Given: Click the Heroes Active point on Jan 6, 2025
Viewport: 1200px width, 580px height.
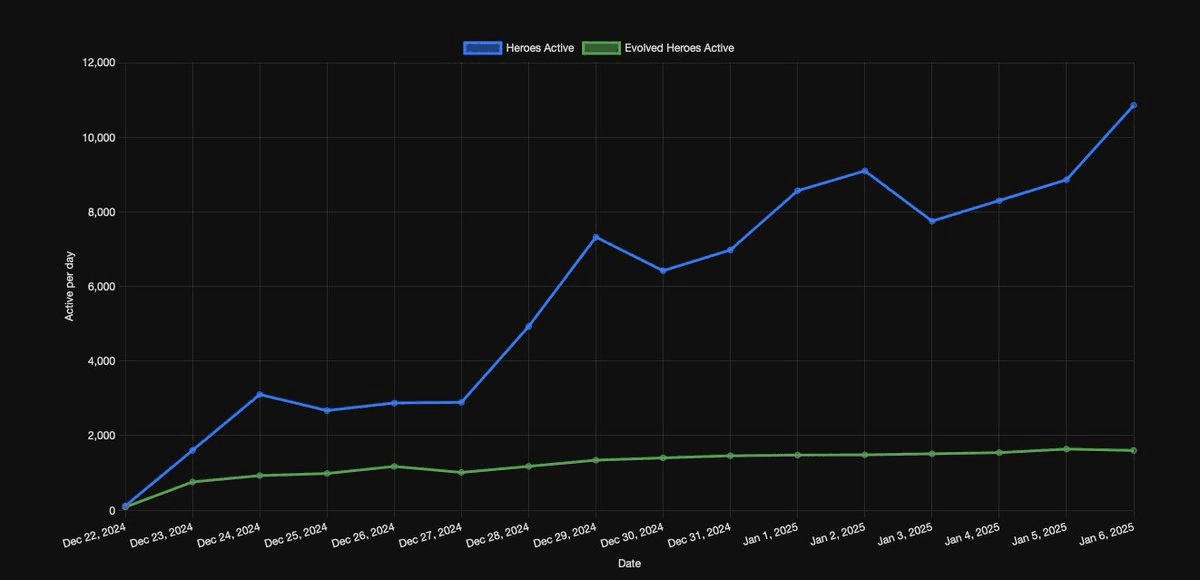Looking at the screenshot, I should pos(1133,105).
